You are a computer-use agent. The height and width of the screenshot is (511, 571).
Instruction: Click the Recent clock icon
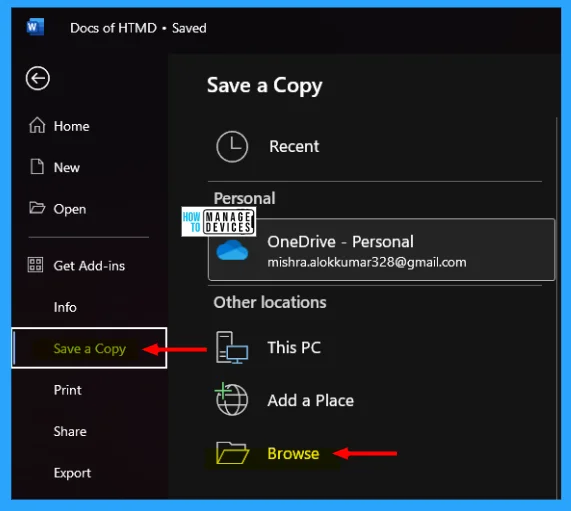[232, 146]
